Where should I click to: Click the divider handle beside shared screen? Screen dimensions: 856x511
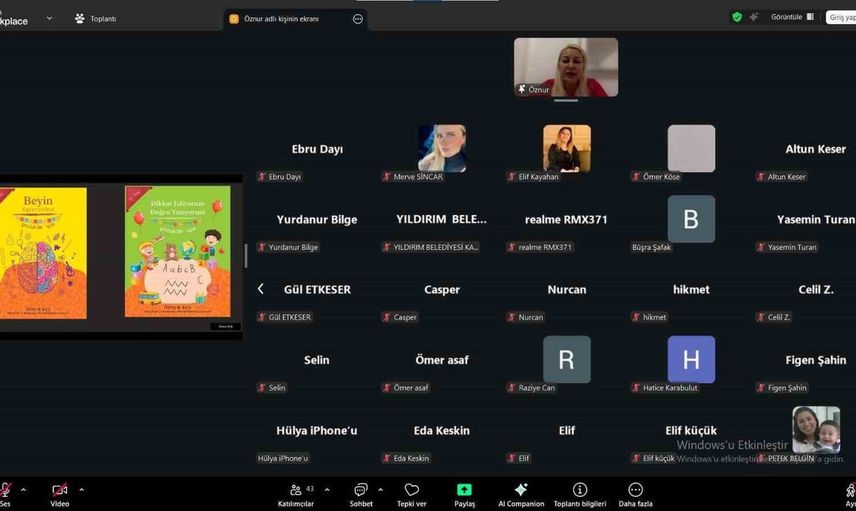tap(246, 255)
